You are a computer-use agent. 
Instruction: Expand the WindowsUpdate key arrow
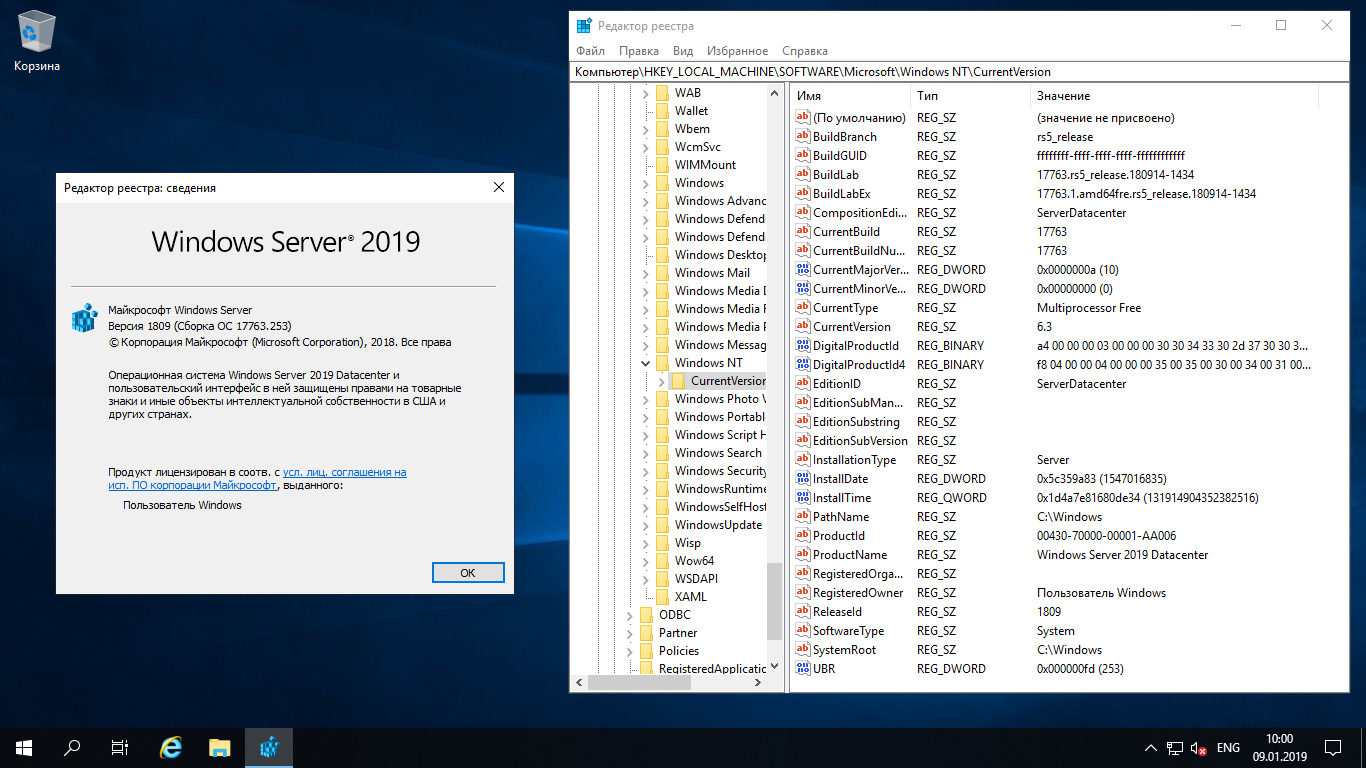pos(645,525)
